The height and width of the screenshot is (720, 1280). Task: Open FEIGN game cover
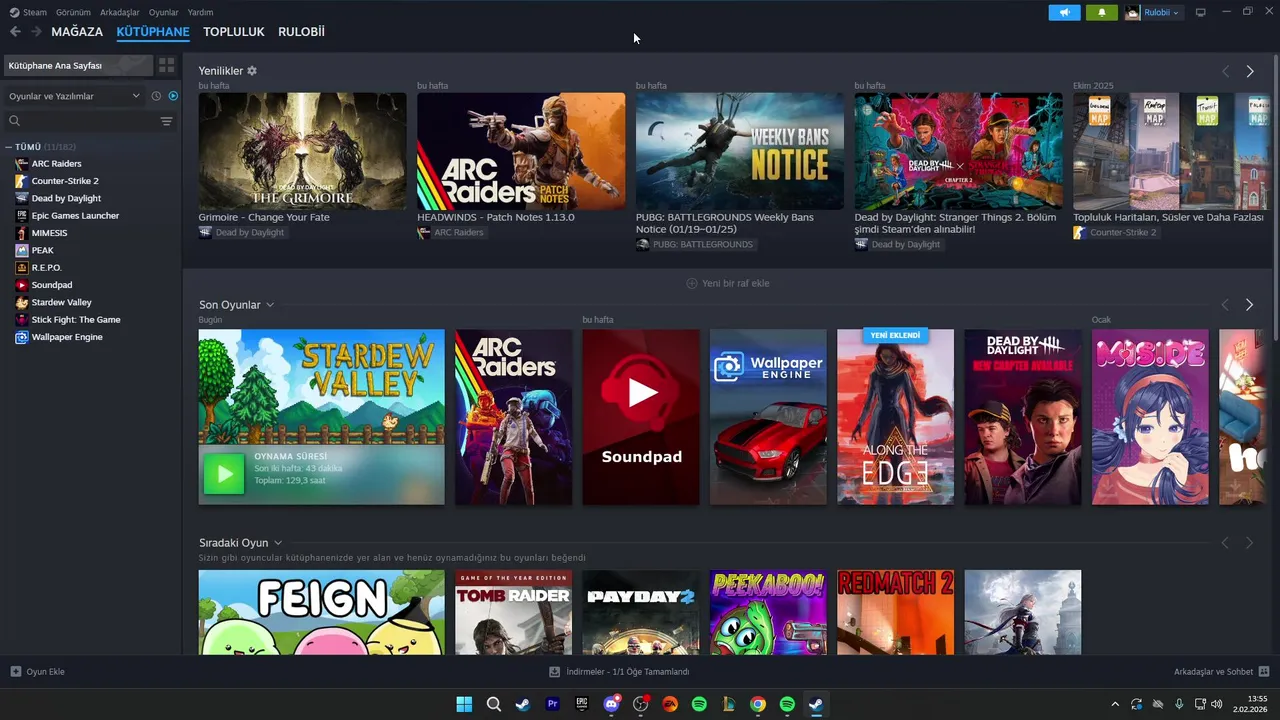[321, 612]
